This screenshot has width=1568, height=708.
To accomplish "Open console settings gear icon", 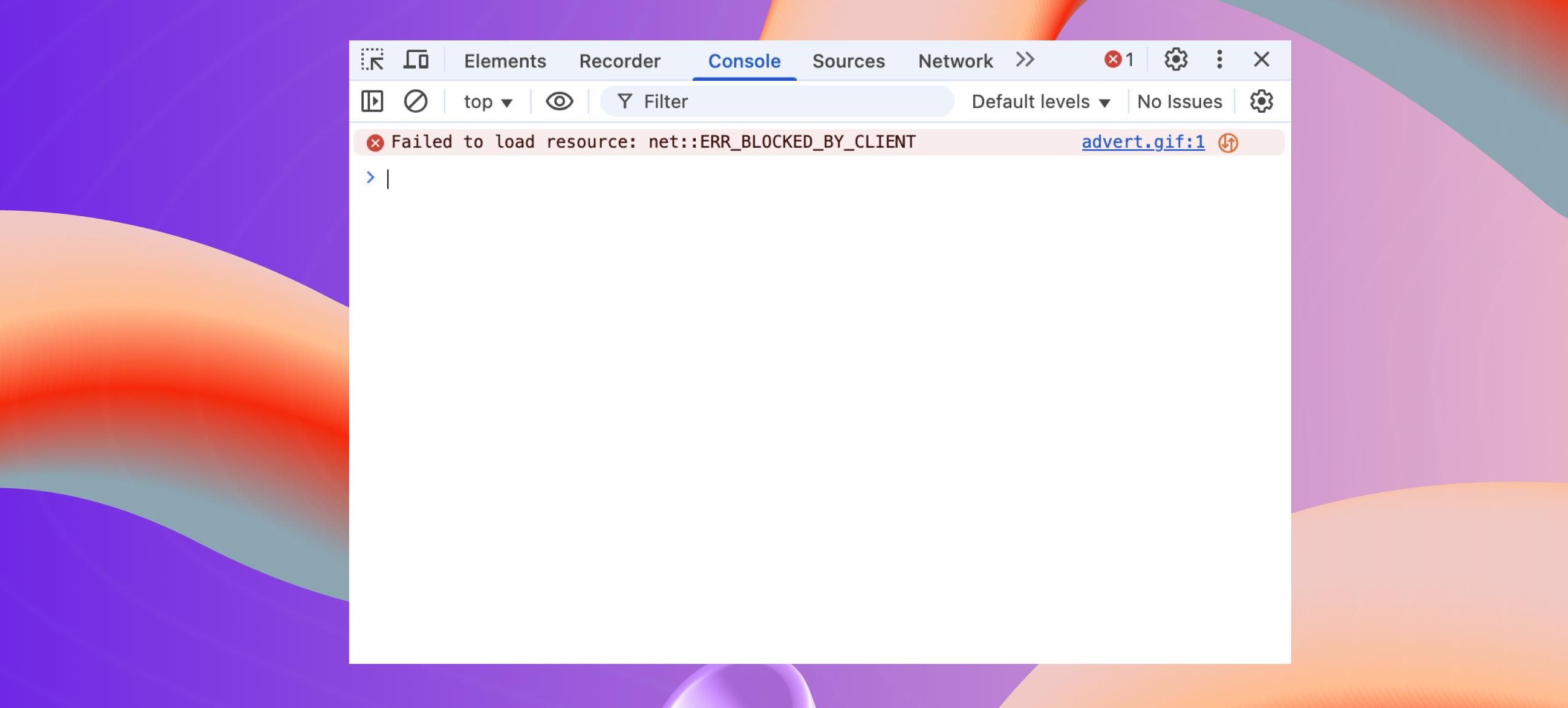I will [1261, 102].
